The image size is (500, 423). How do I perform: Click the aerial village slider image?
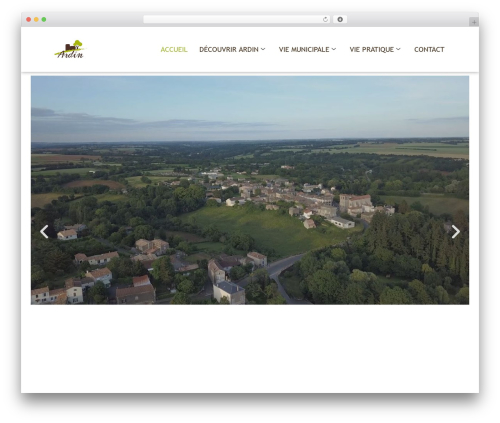(x=250, y=190)
